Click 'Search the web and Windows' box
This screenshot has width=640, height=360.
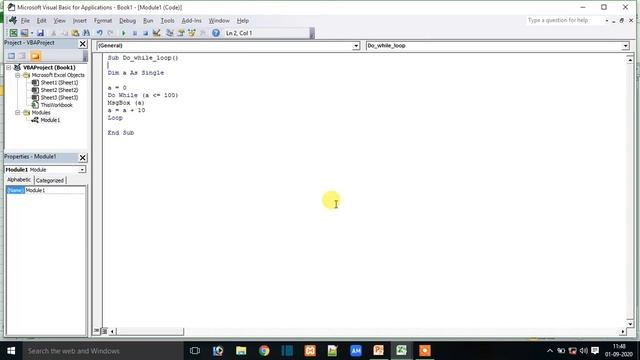click(102, 351)
